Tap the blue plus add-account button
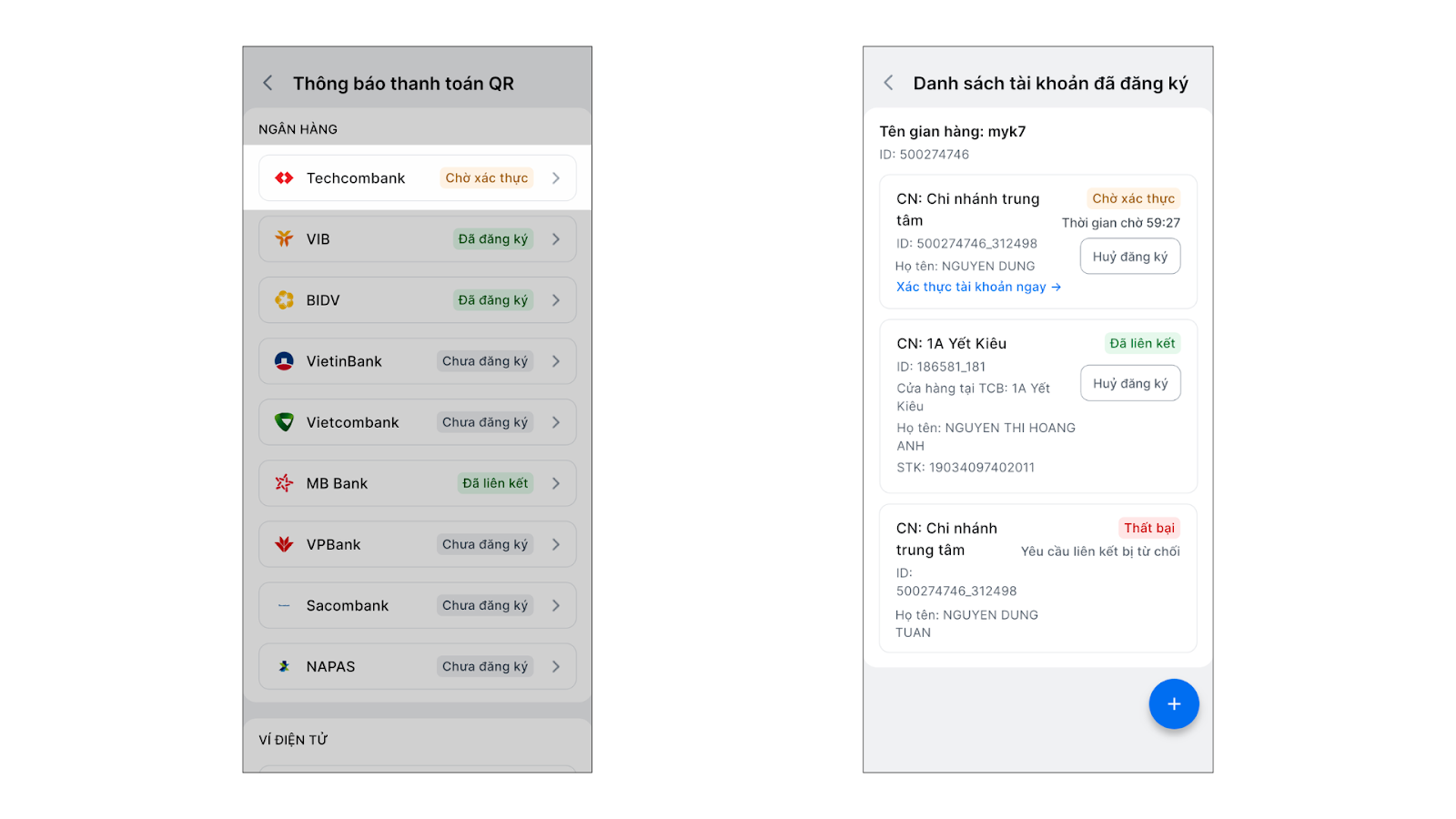The width and height of the screenshot is (1456, 819). tap(1173, 704)
